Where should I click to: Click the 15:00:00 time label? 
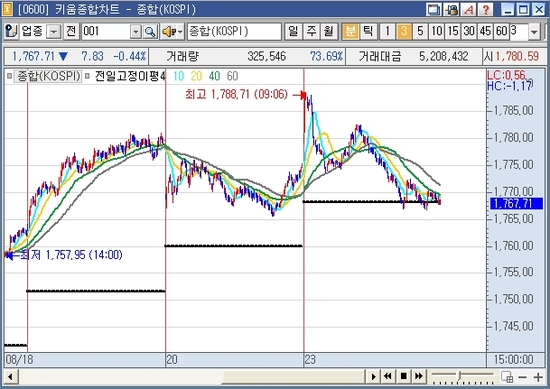coord(513,360)
